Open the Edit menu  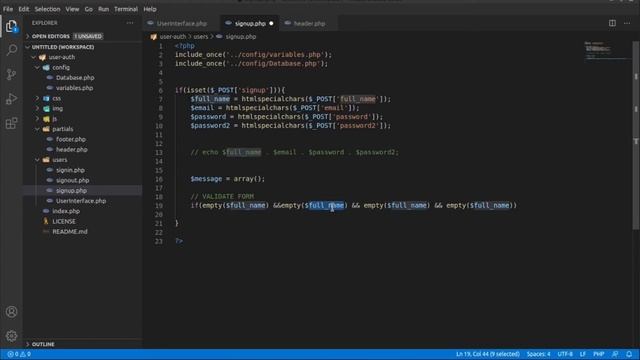pos(24,9)
